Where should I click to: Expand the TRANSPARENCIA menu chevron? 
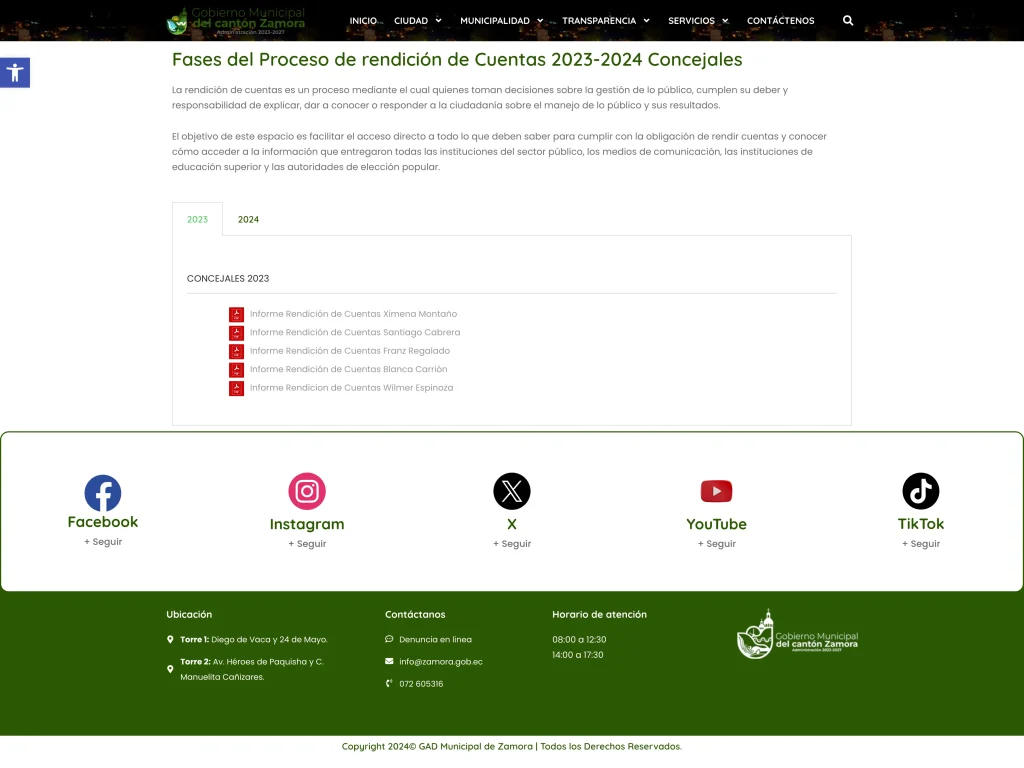[x=599, y=20]
